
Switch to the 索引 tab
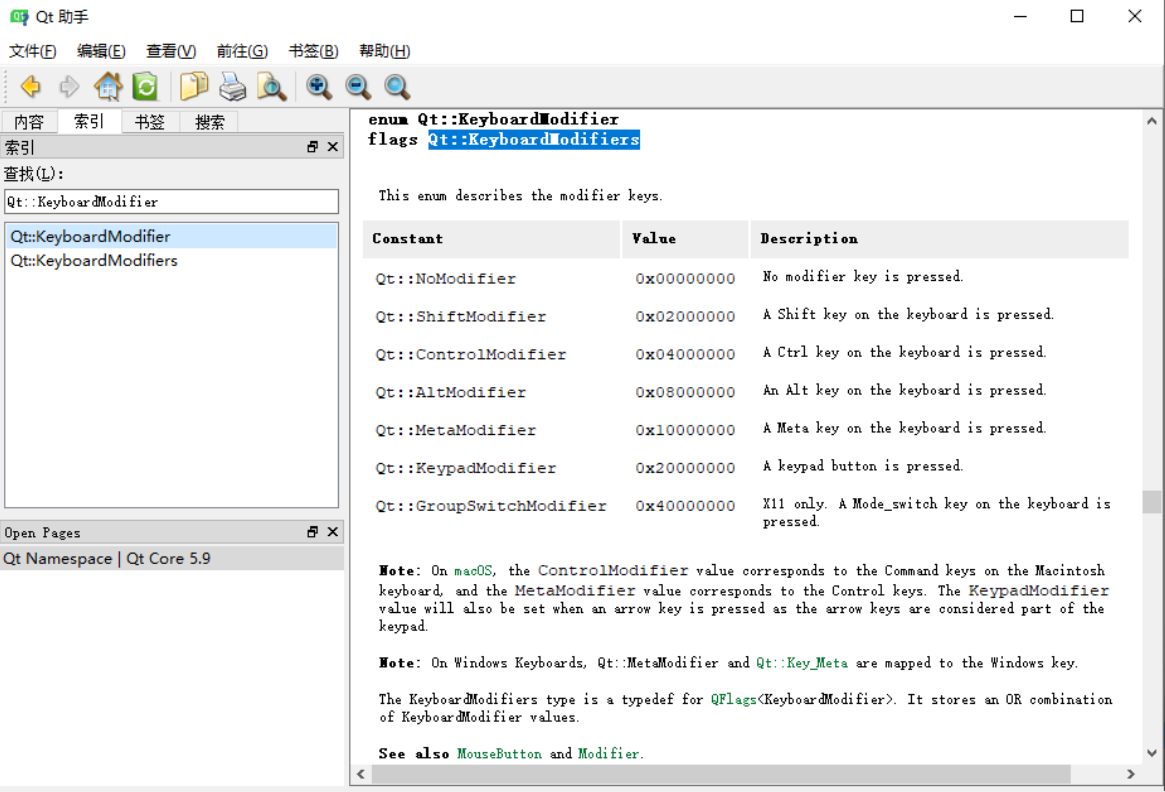(89, 121)
